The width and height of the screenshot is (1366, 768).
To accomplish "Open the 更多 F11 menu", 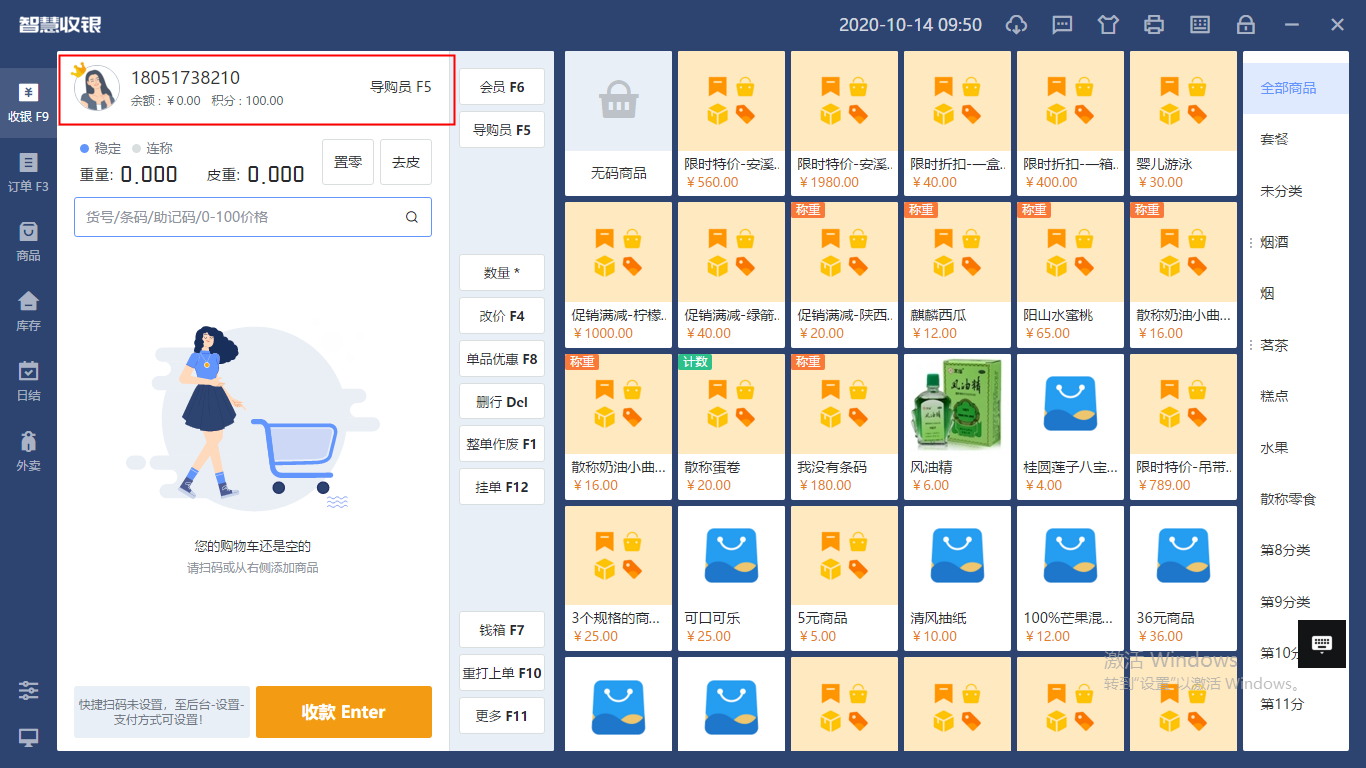I will point(502,716).
